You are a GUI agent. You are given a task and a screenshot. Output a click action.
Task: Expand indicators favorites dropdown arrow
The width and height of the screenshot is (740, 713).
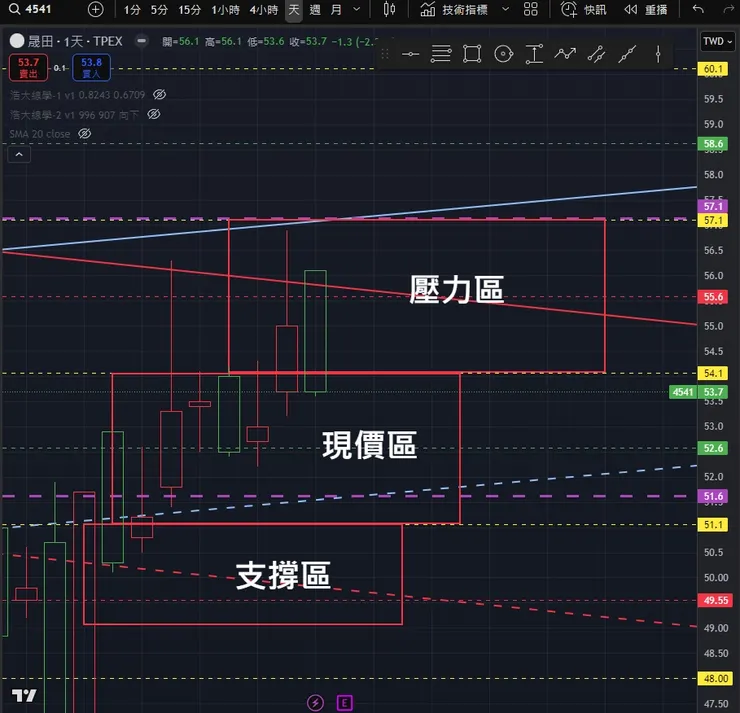(505, 9)
